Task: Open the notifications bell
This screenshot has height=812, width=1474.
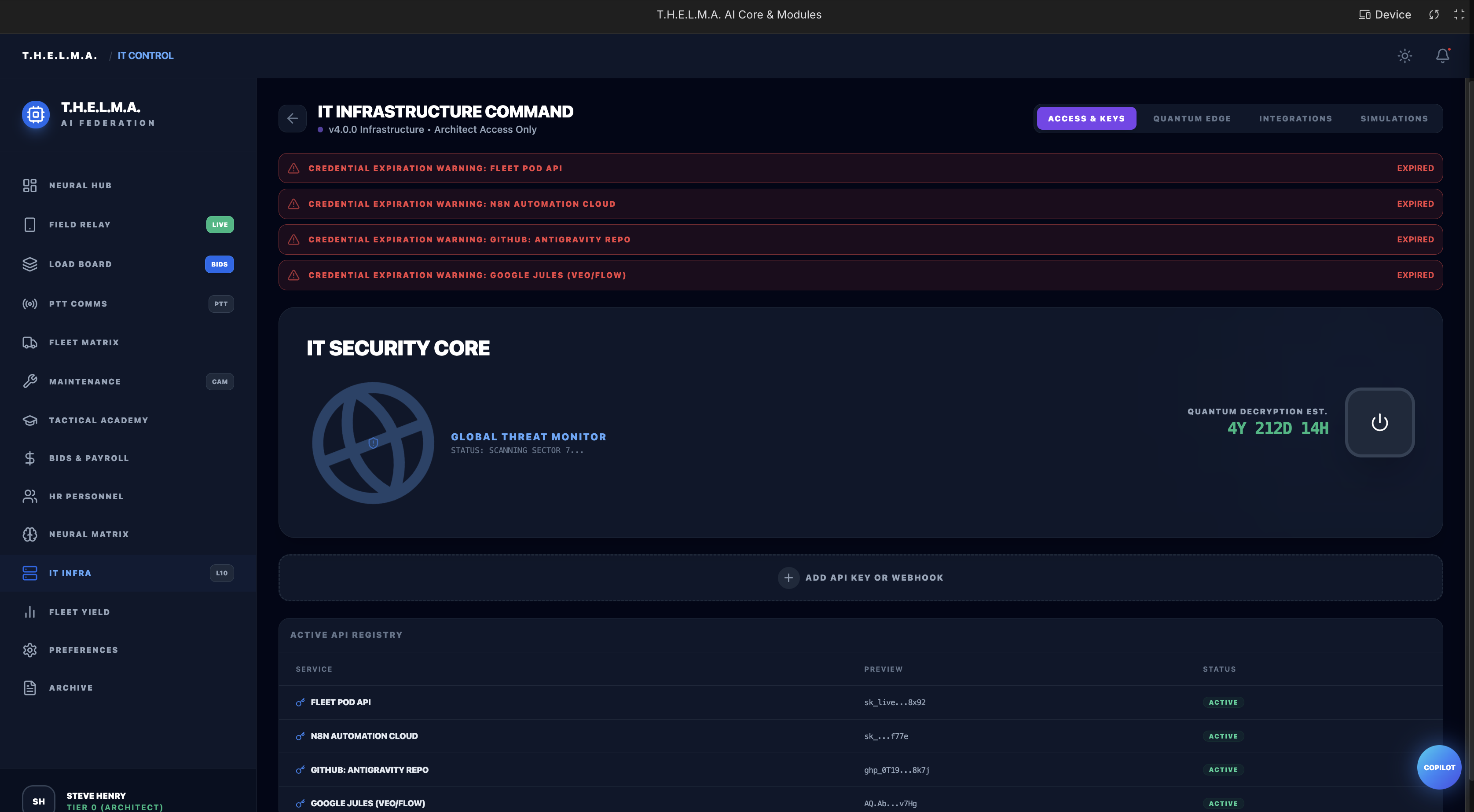Action: [1442, 55]
